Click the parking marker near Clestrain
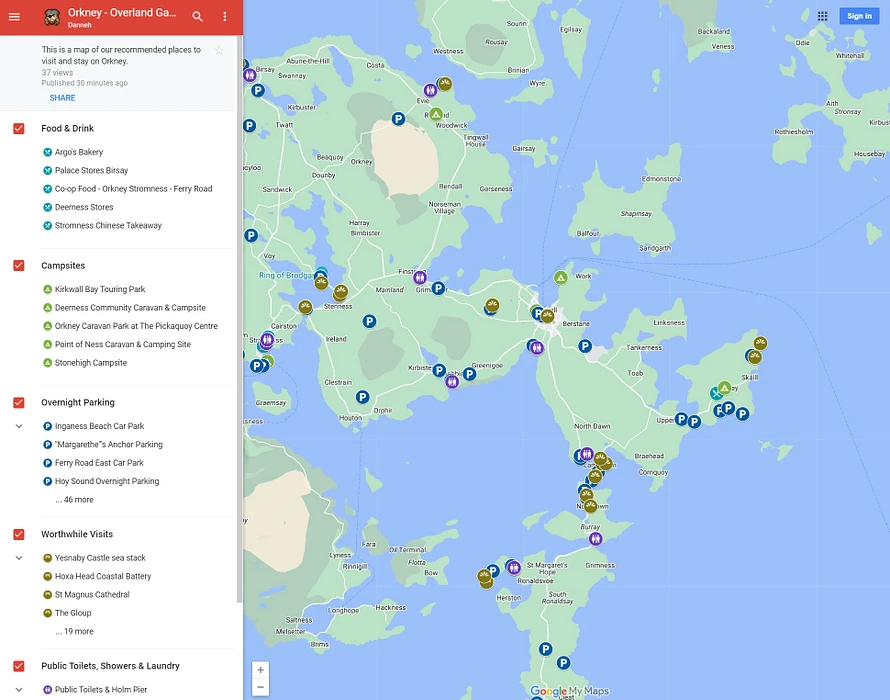The image size is (890, 700). point(363,397)
